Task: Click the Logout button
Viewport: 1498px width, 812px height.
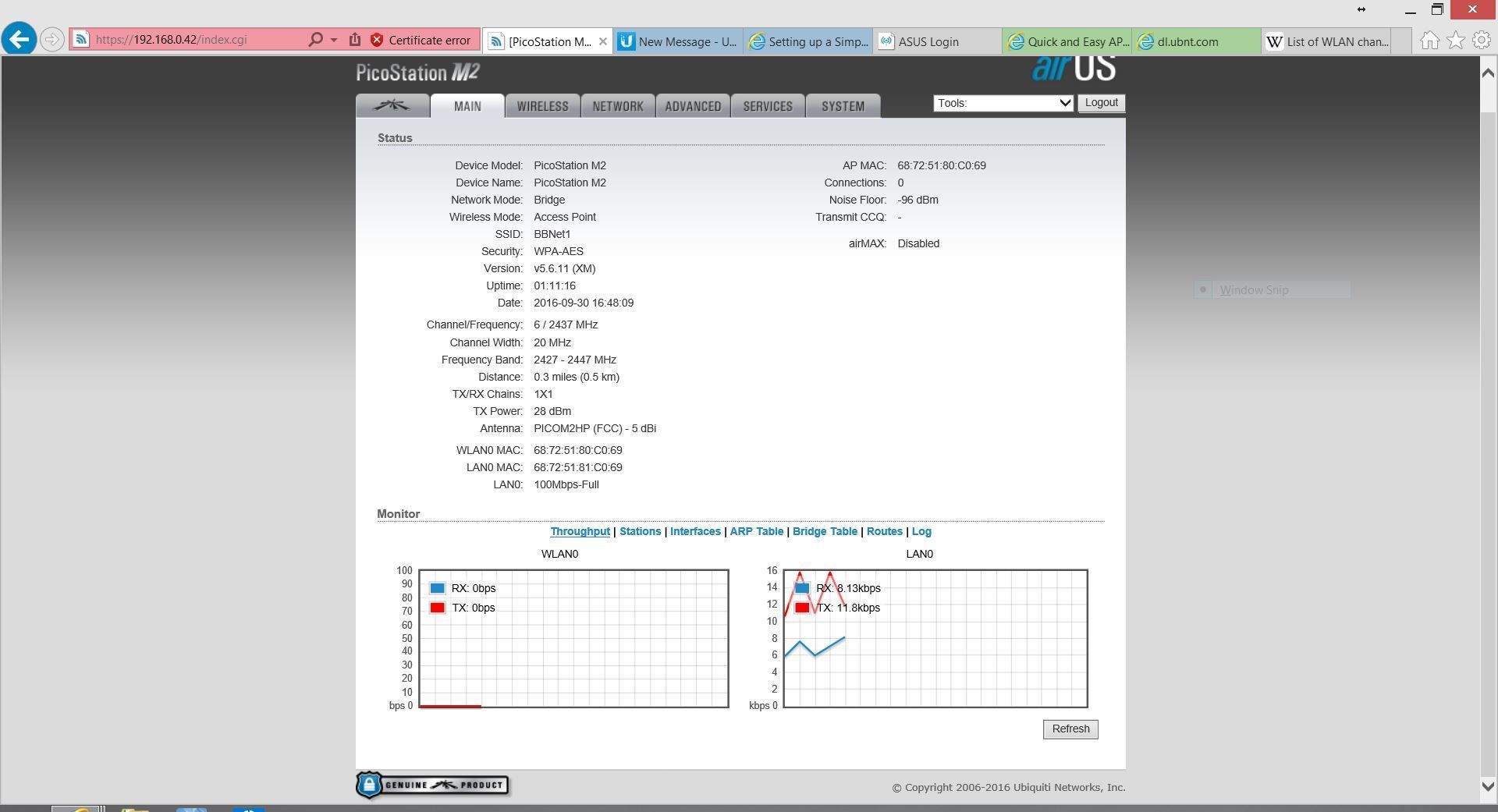Action: pos(1101,103)
